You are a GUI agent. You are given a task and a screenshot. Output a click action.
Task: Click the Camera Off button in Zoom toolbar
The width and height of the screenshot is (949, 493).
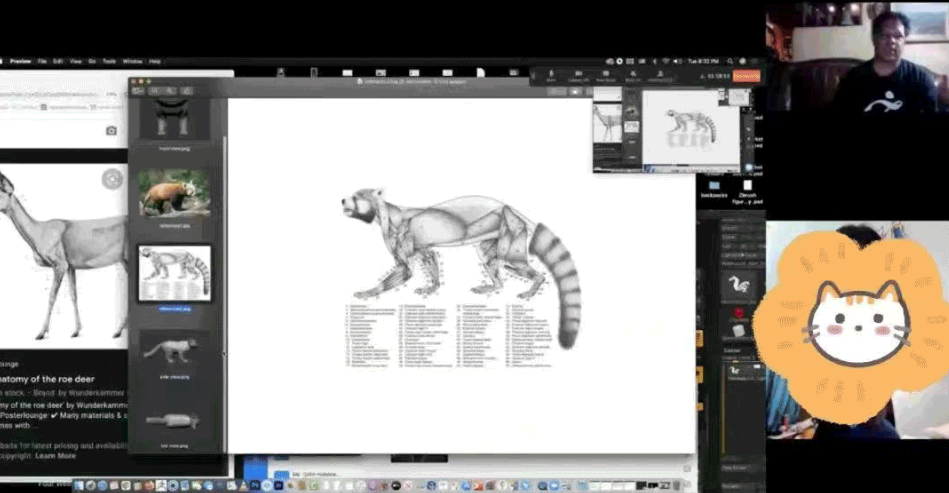point(578,76)
